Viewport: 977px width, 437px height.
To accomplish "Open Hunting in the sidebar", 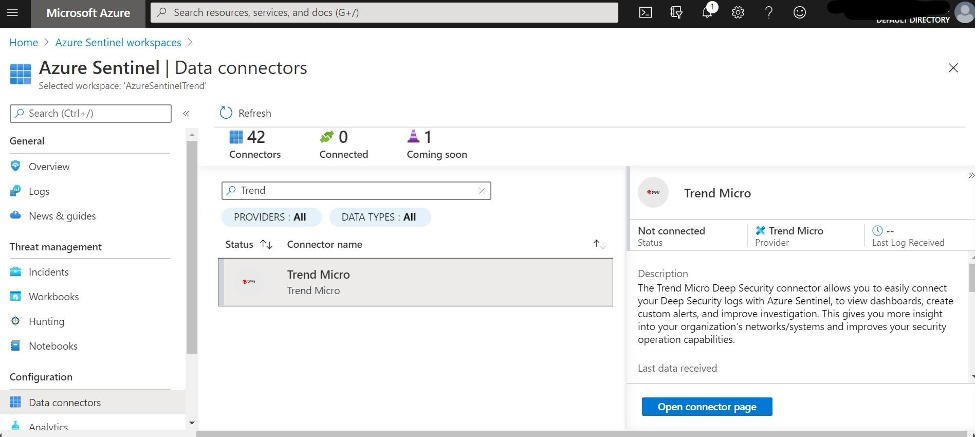I will tap(47, 321).
